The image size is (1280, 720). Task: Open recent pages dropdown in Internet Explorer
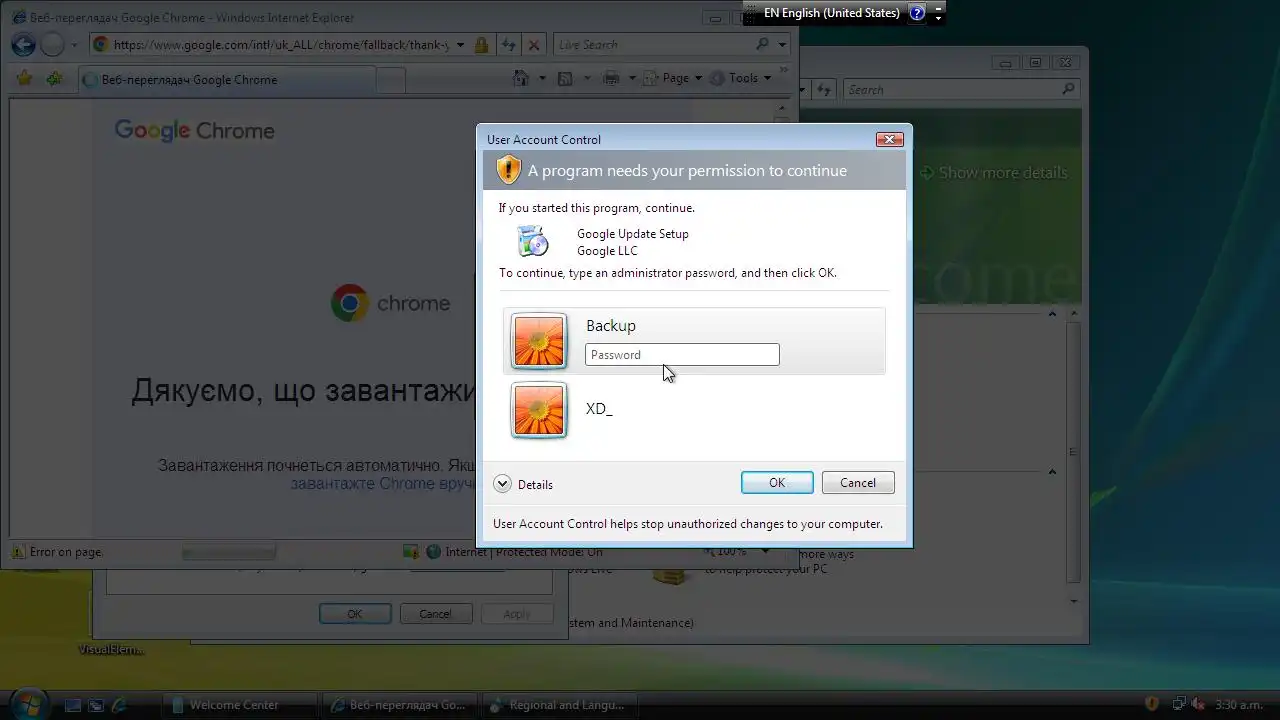(x=75, y=45)
